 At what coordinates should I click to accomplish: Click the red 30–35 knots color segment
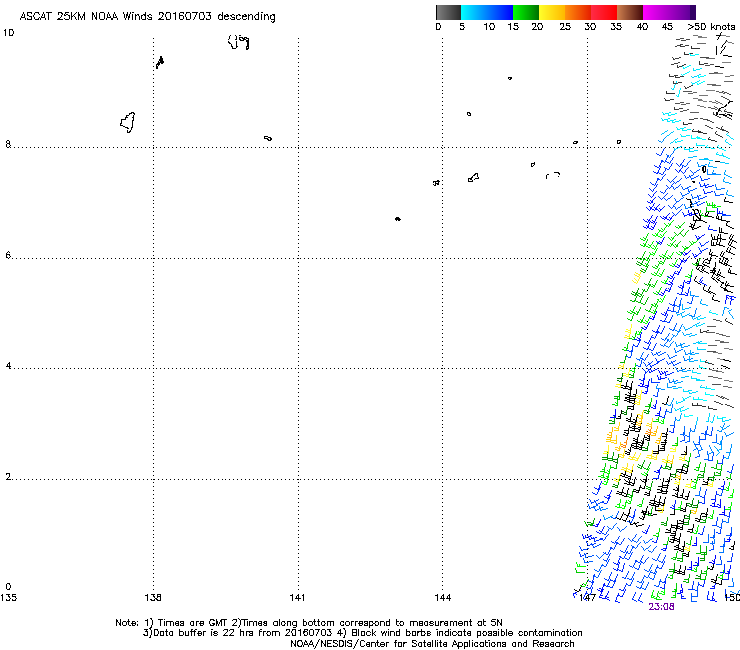coord(604,12)
